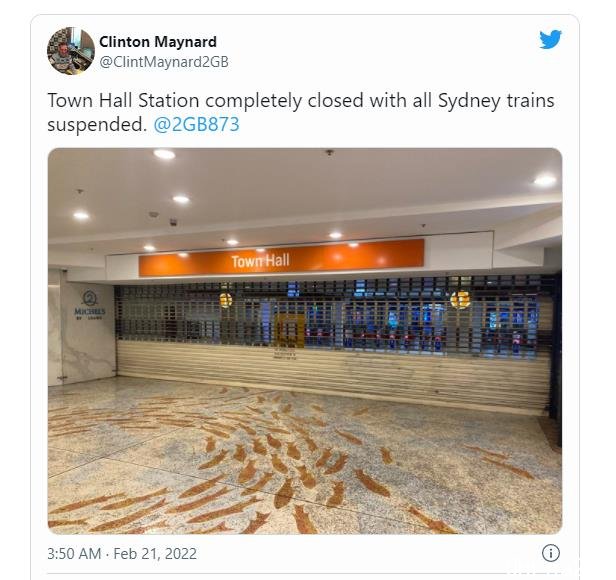Follow the @2GB873 mention link

click(196, 125)
